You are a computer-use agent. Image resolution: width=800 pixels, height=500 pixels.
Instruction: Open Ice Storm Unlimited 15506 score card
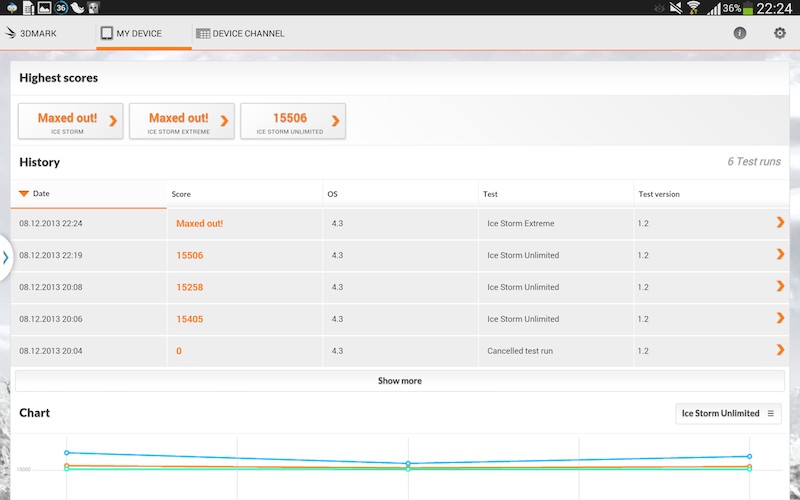(x=293, y=121)
